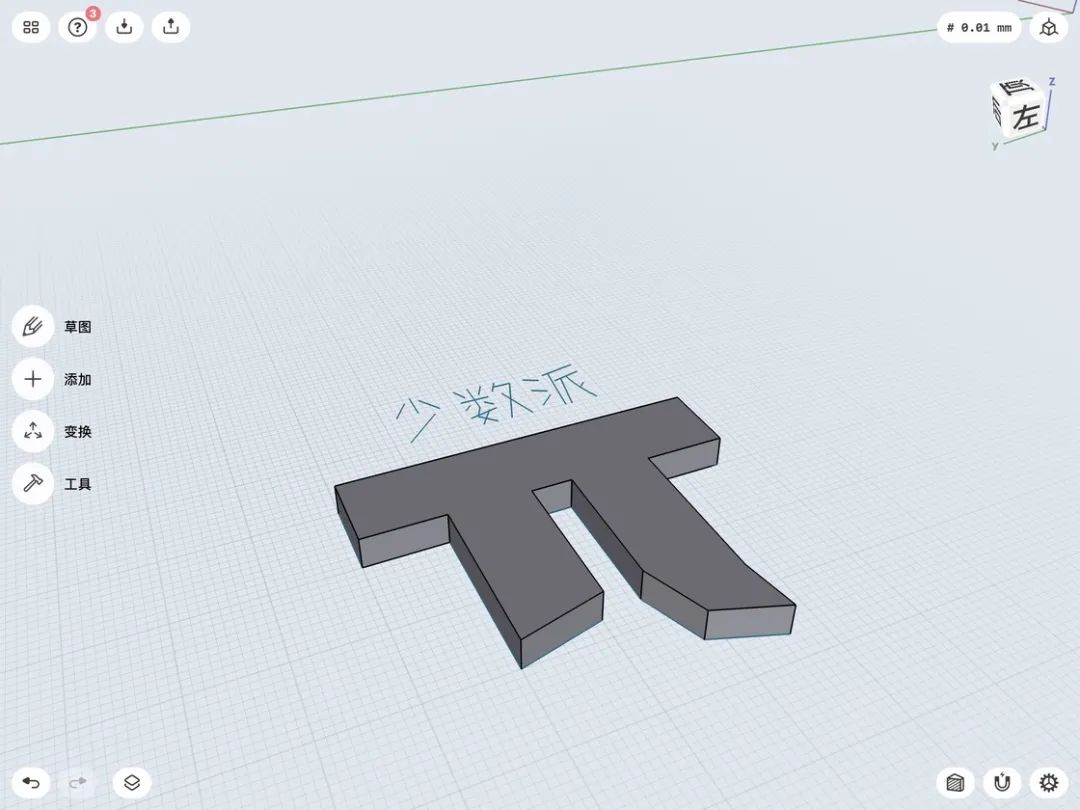Toggle perspective view cube icon

point(1048,28)
